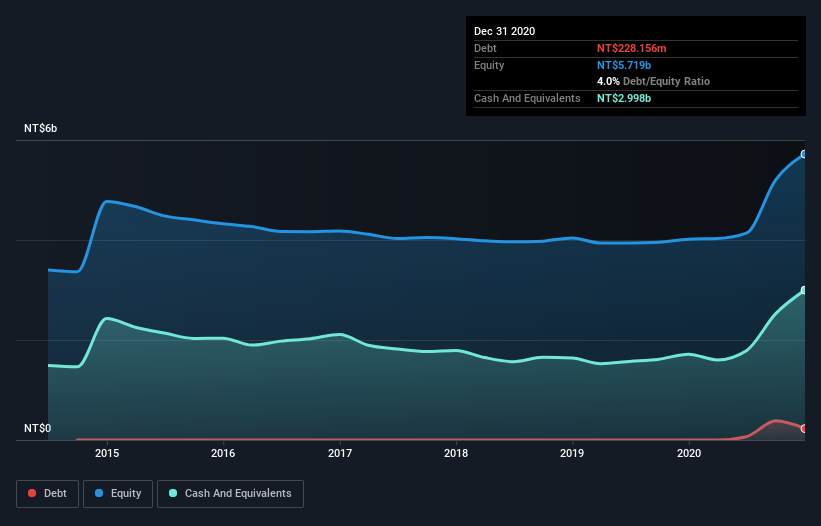Toggle the Debt series legend button
The image size is (821, 526).
click(x=47, y=494)
